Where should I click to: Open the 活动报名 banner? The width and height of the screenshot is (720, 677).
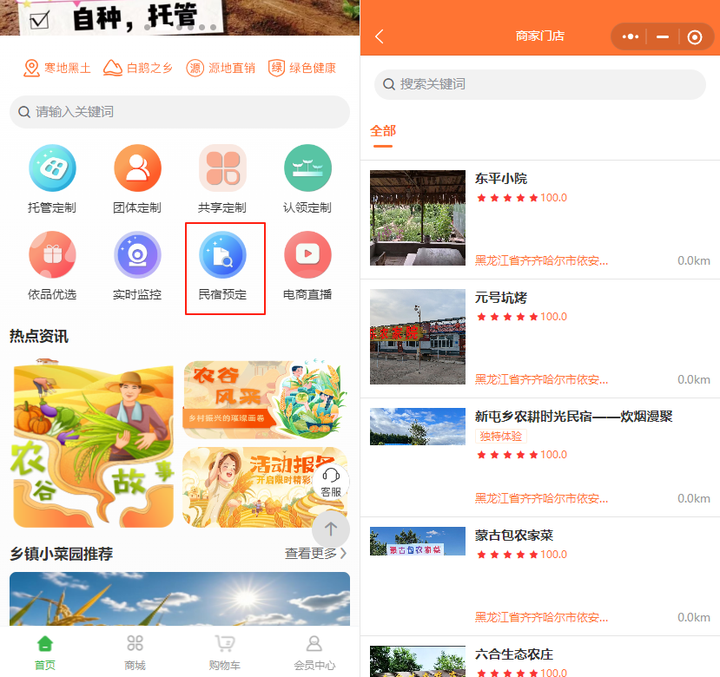click(265, 488)
